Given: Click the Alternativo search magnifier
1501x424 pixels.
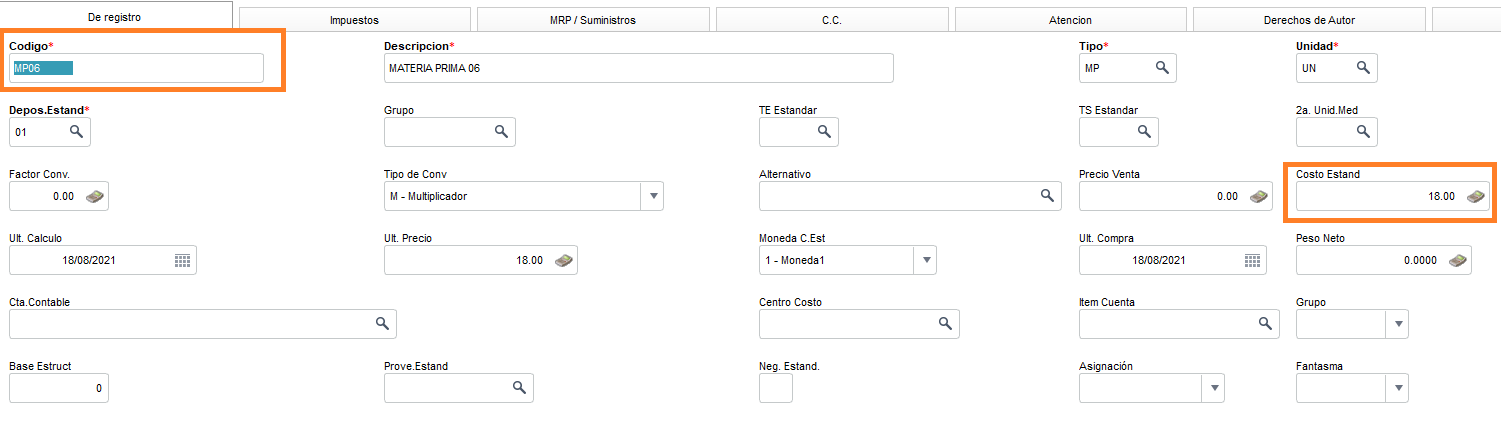Looking at the screenshot, I should tap(1047, 196).
